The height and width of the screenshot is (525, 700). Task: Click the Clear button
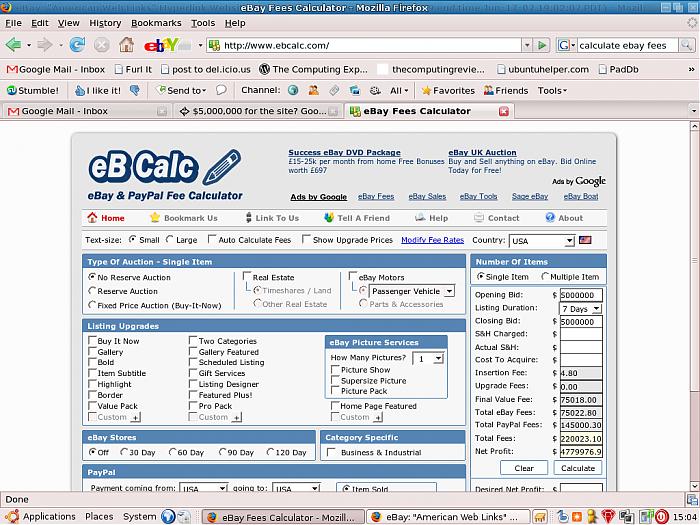[x=524, y=468]
